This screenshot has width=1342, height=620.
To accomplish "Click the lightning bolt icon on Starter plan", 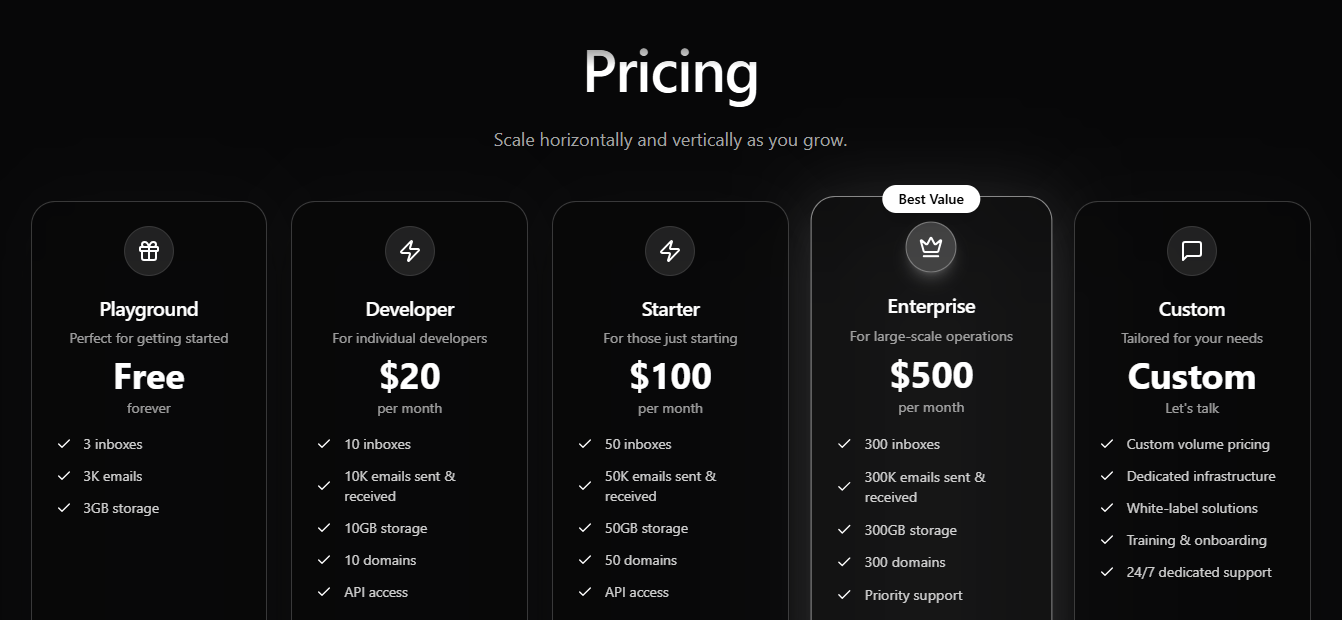I will point(670,251).
